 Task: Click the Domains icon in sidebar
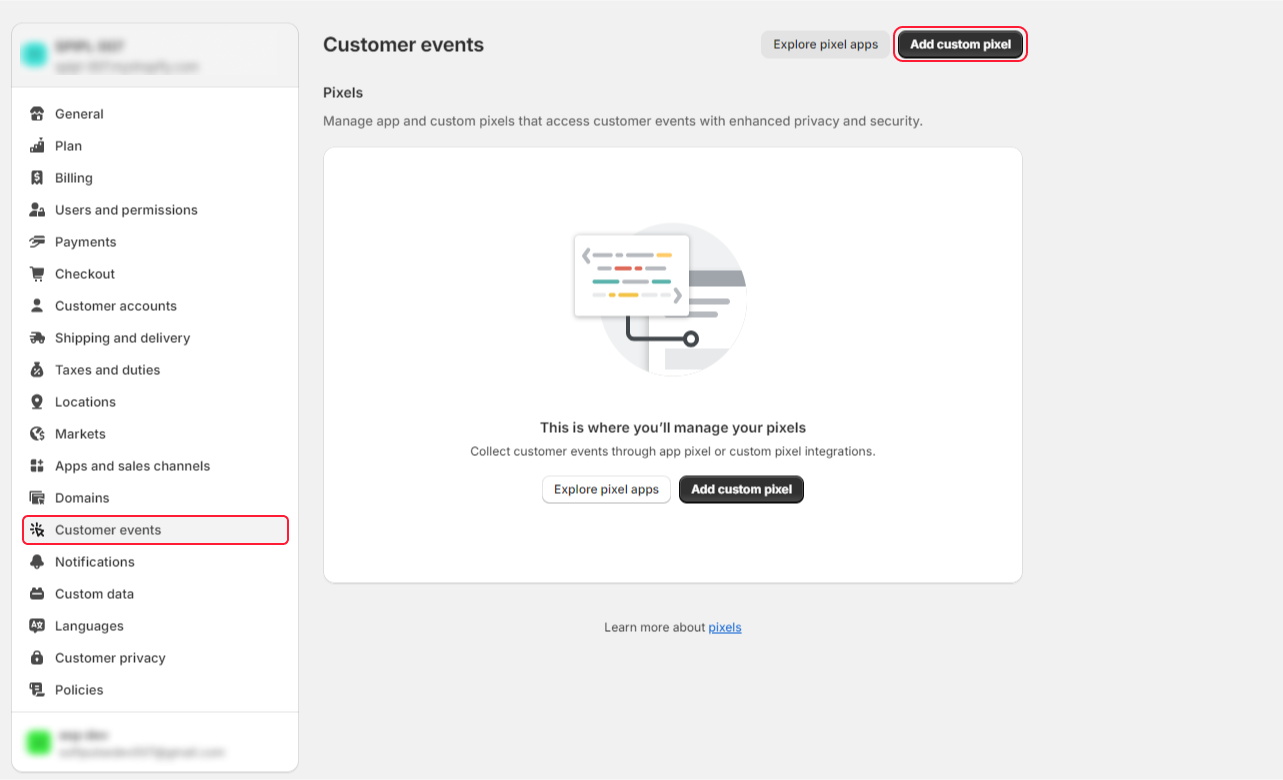[38, 497]
